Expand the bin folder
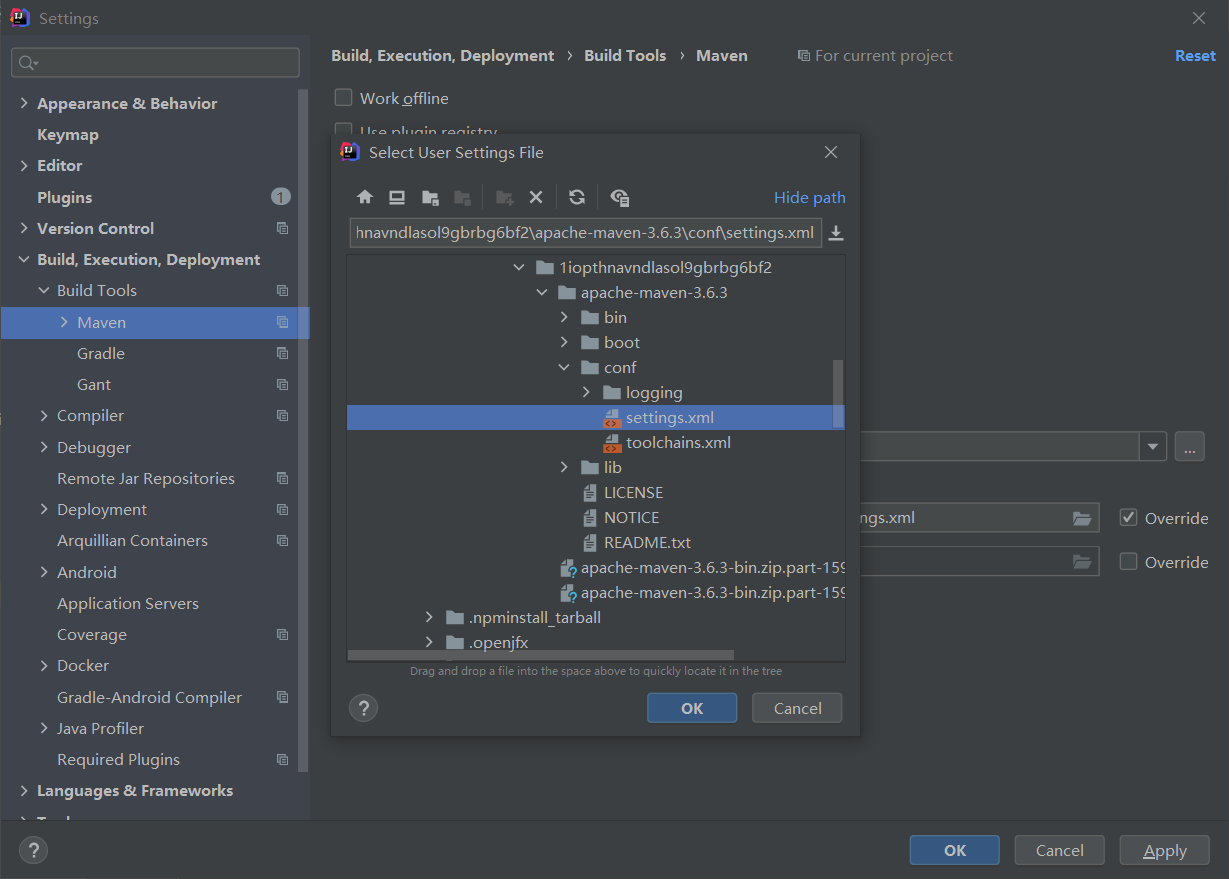 tap(564, 317)
